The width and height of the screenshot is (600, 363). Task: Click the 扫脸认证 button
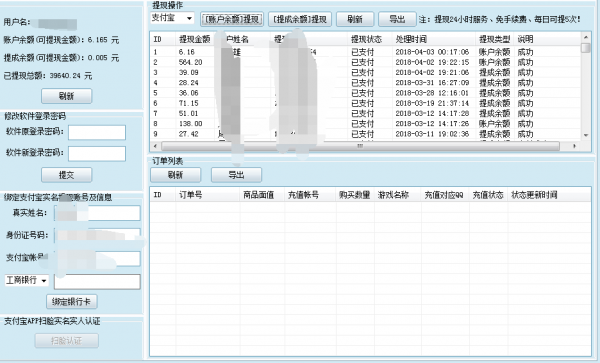pos(67,340)
